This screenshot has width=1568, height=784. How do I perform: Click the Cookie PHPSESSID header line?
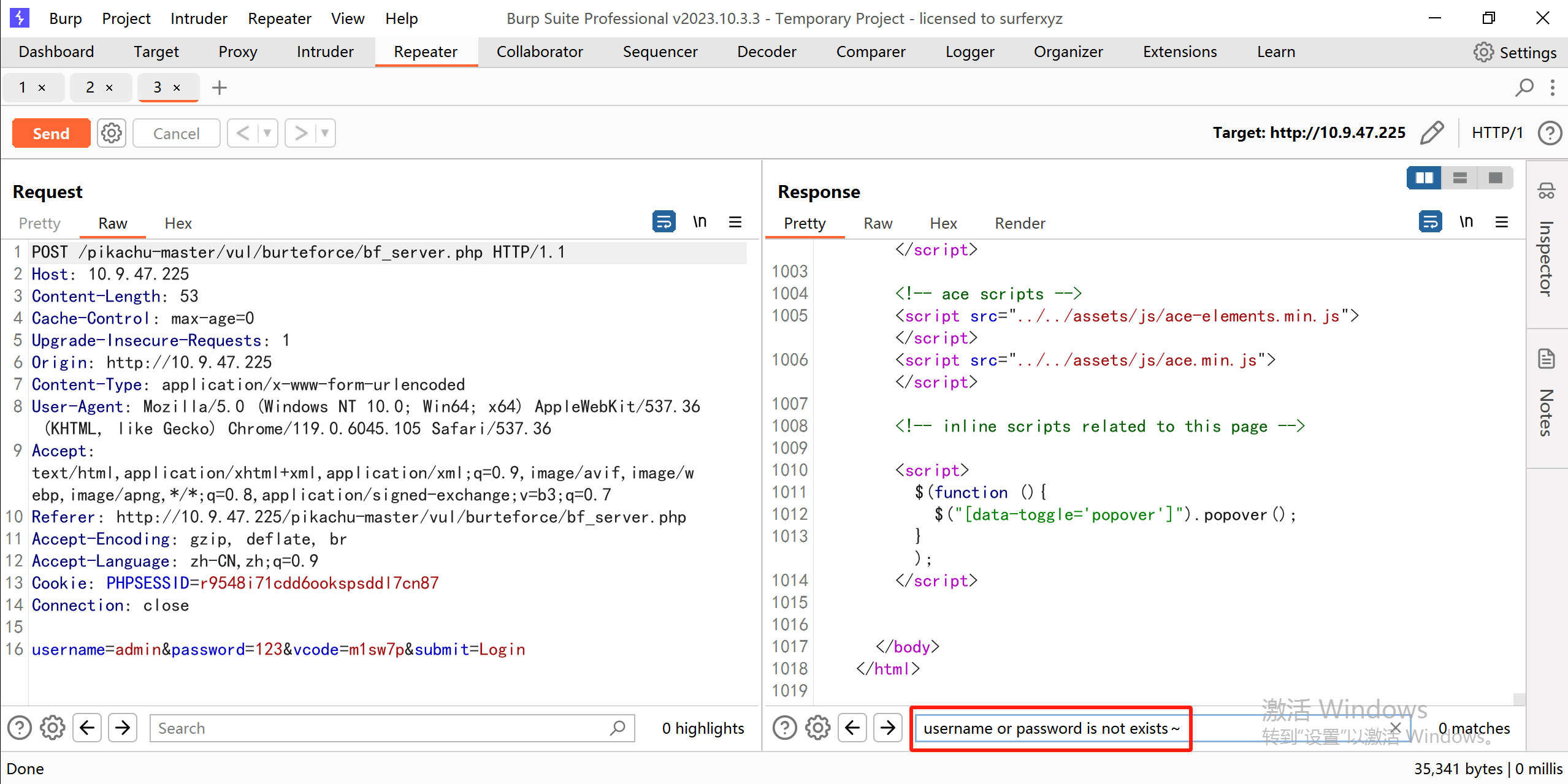[235, 583]
